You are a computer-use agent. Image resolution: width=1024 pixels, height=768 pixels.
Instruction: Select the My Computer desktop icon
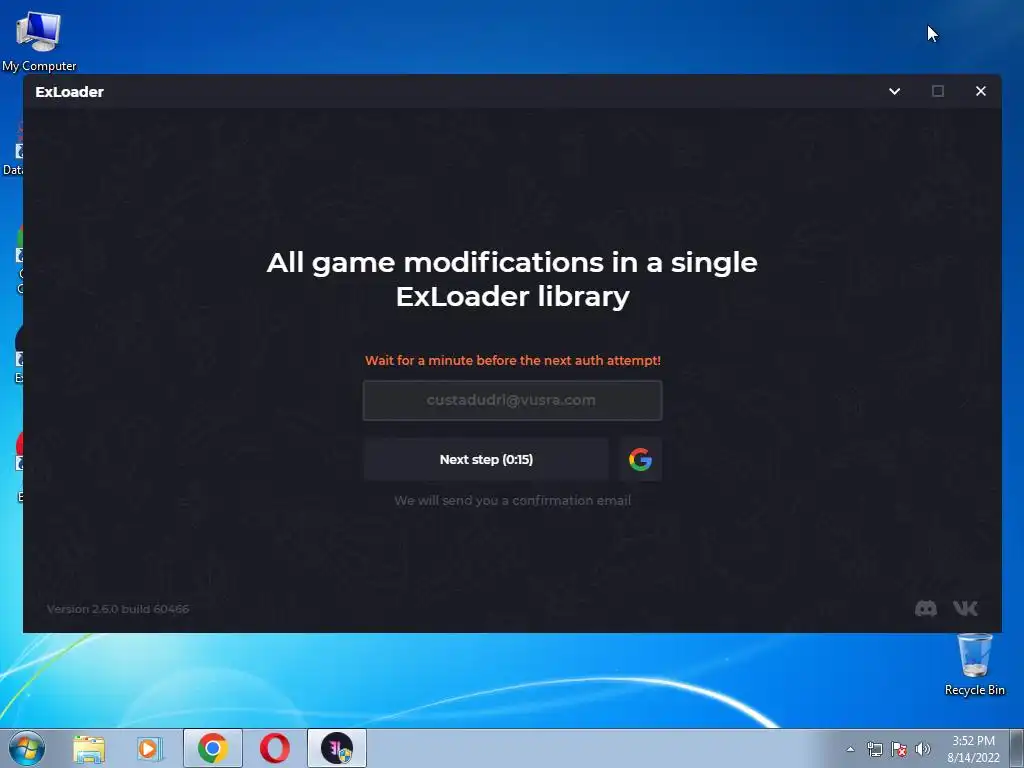tap(39, 40)
